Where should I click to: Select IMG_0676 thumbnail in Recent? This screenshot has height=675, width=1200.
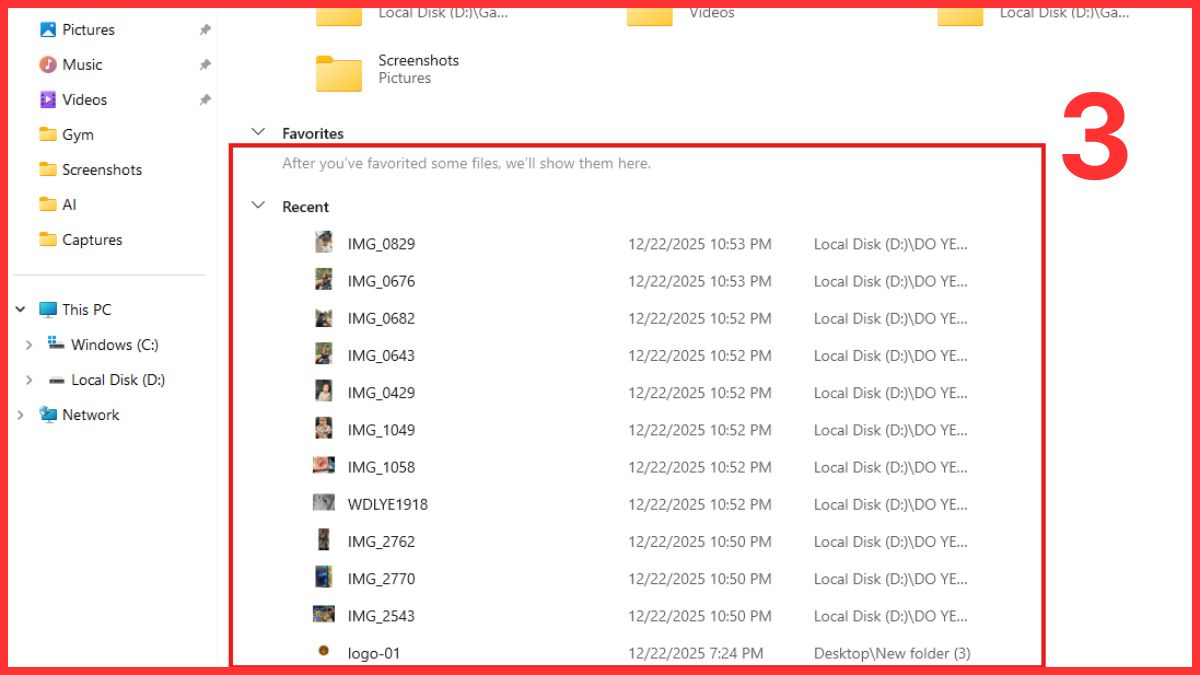click(x=323, y=280)
